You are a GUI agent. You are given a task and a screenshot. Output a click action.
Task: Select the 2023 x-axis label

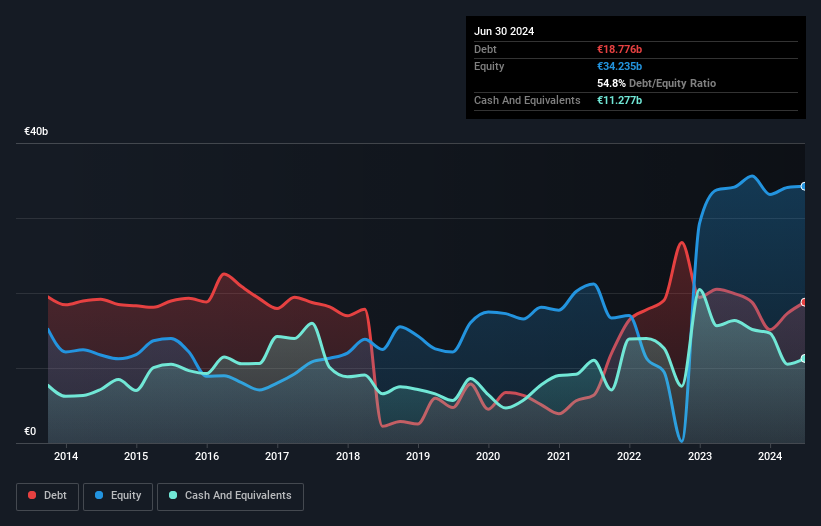(x=700, y=456)
